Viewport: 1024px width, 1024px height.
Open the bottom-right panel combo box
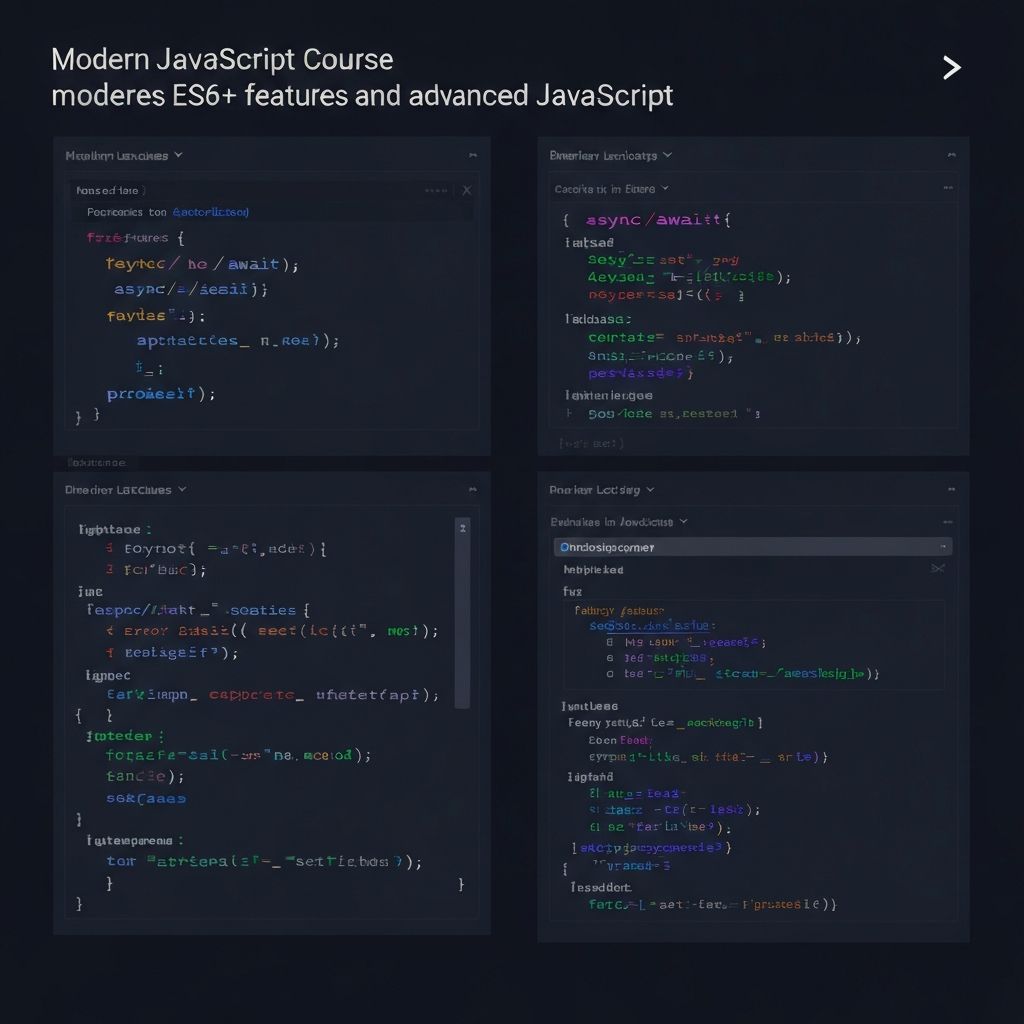tap(748, 547)
